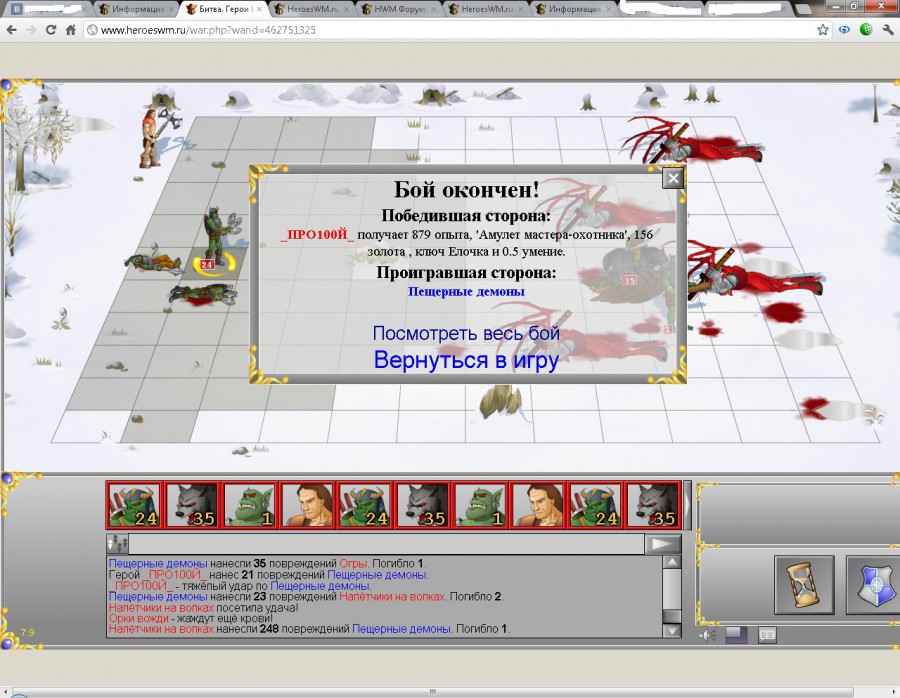The width and height of the screenshot is (900, 698).
Task: Click the blue eye extension icon
Action: point(844,30)
